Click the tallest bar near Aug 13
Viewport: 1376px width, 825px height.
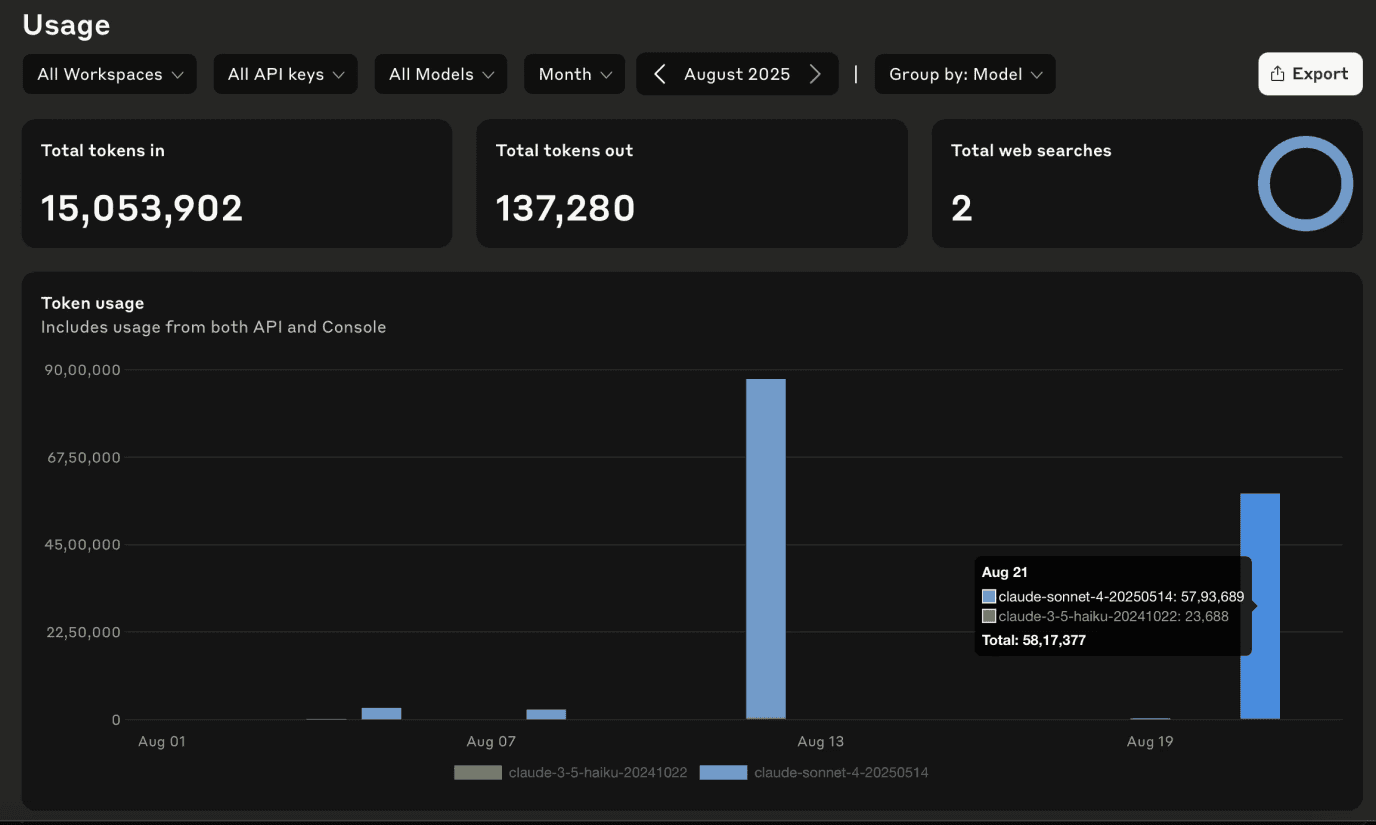(x=765, y=550)
